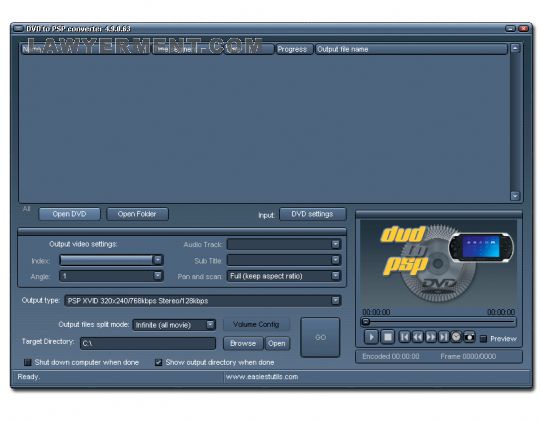This screenshot has width=540, height=421.
Task: Open the Angle dropdown
Action: pos(157,276)
